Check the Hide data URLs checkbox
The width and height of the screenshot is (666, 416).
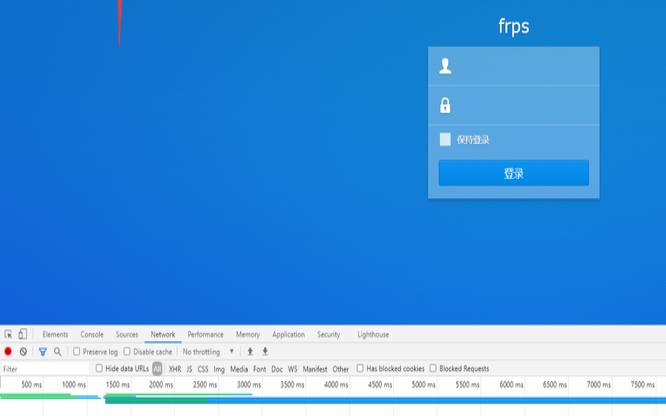(x=99, y=368)
